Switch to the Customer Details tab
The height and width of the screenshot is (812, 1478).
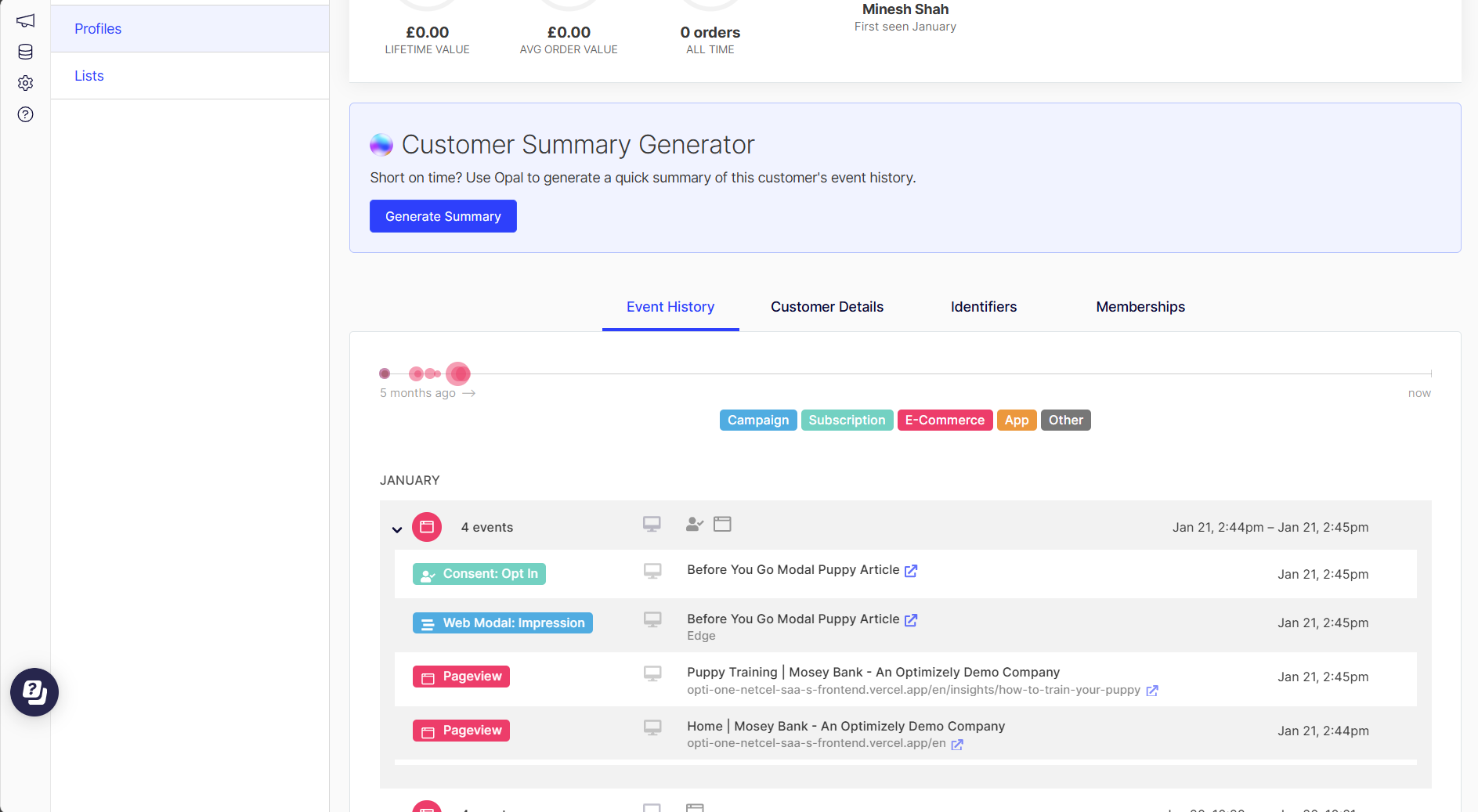826,307
